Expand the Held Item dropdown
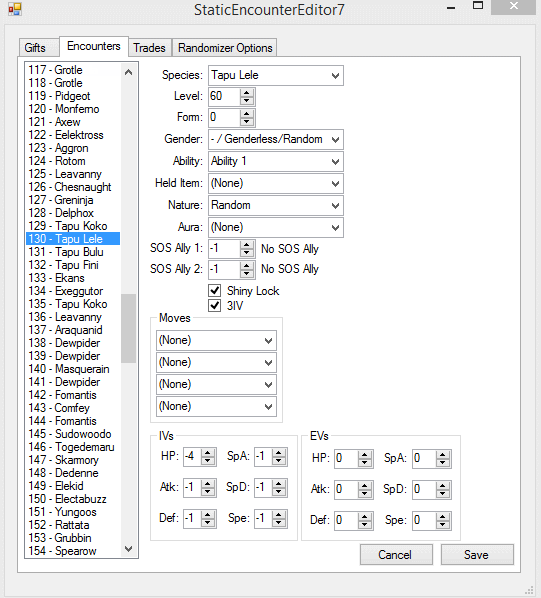This screenshot has width=541, height=598. tap(276, 184)
